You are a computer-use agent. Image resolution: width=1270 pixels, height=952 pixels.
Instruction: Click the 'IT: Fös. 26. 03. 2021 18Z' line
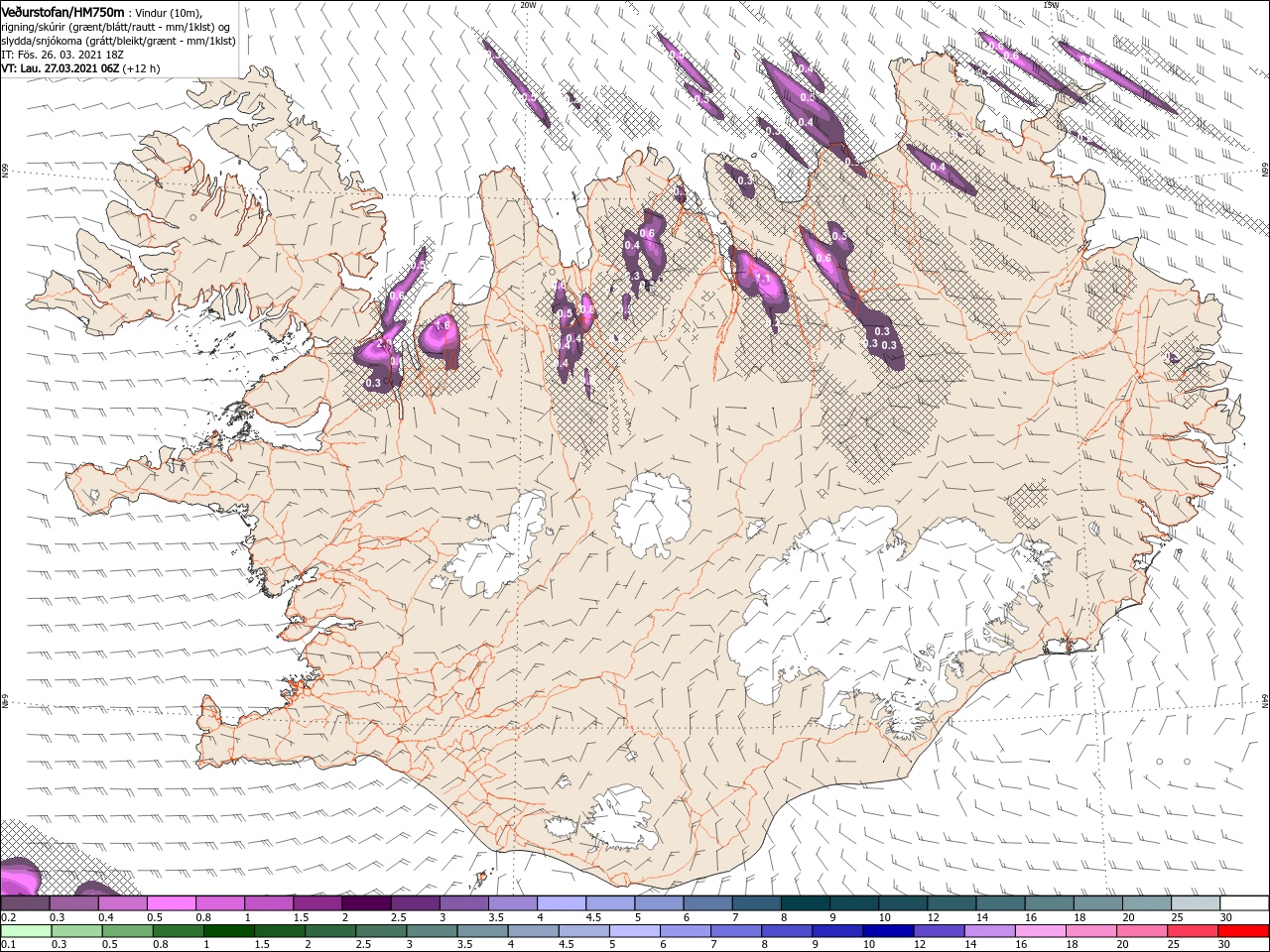point(62,55)
